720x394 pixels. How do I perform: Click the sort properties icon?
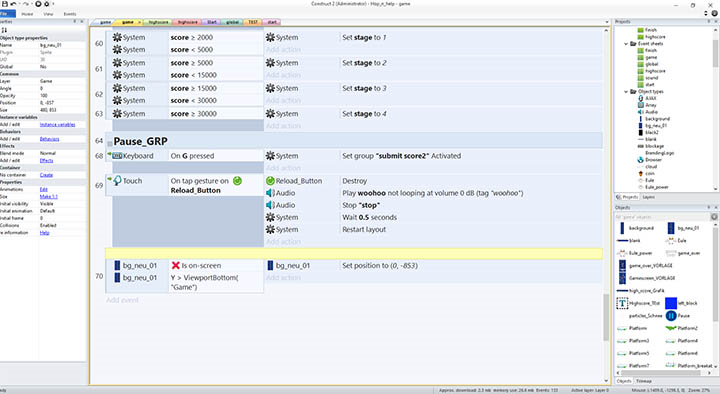tap(4, 30)
